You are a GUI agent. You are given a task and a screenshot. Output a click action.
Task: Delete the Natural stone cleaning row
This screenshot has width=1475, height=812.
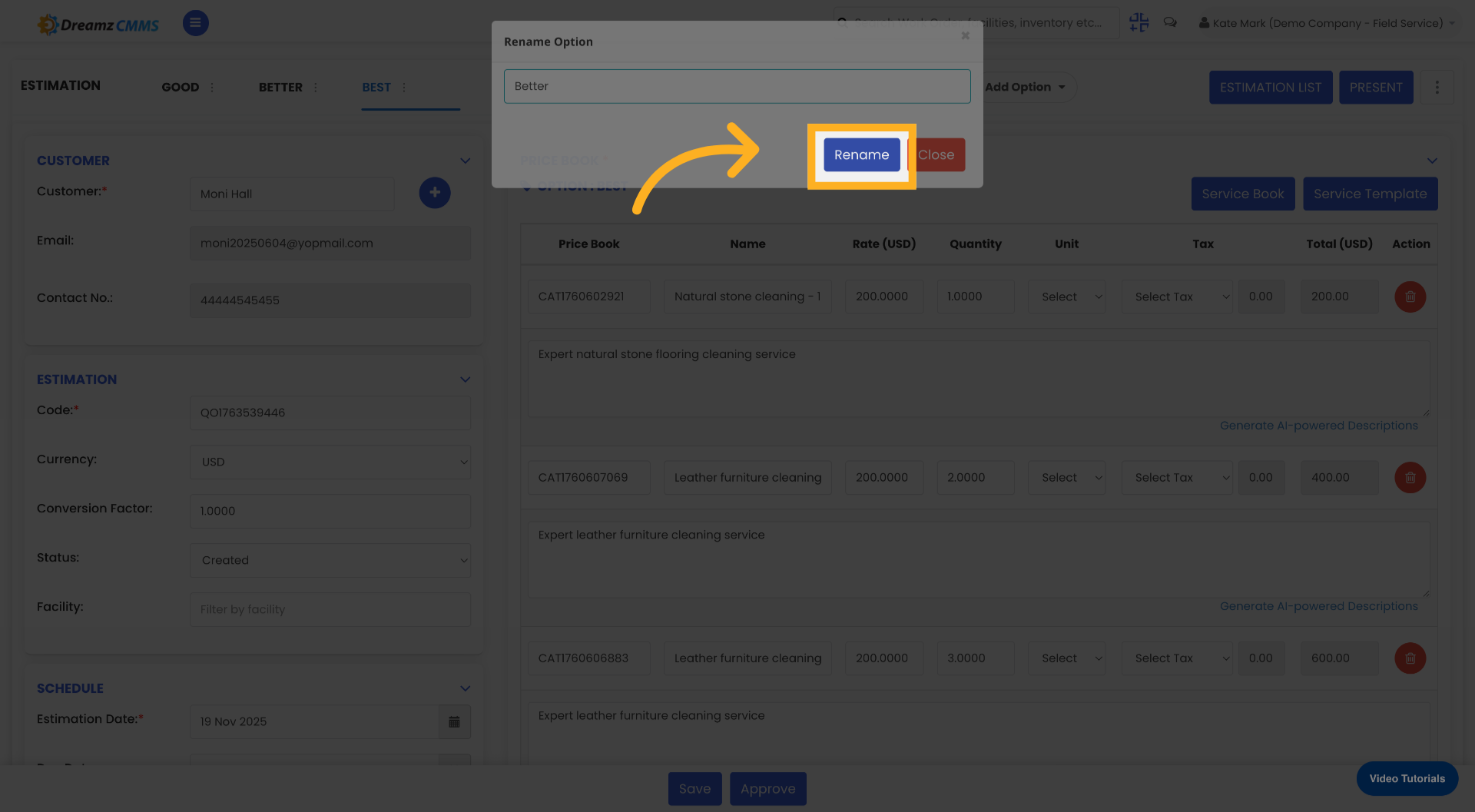pos(1410,297)
